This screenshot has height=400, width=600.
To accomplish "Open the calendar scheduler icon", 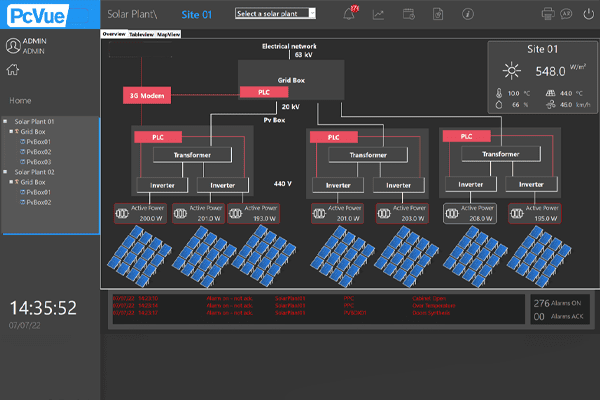I will tap(407, 14).
